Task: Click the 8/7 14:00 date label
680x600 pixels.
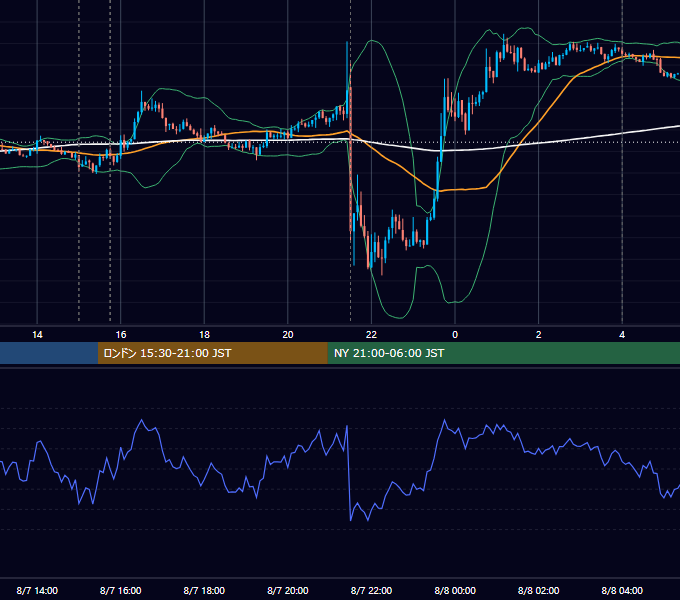Action: tap(37, 590)
